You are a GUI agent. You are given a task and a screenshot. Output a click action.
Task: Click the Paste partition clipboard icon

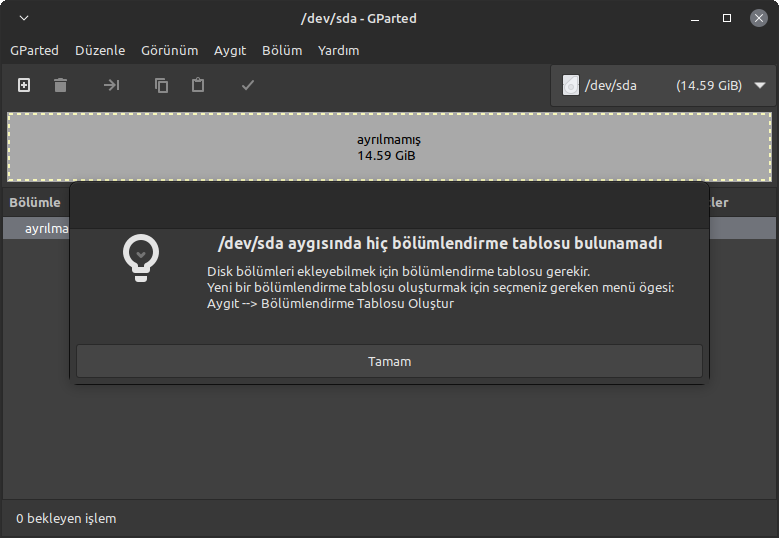pyautogui.click(x=198, y=85)
